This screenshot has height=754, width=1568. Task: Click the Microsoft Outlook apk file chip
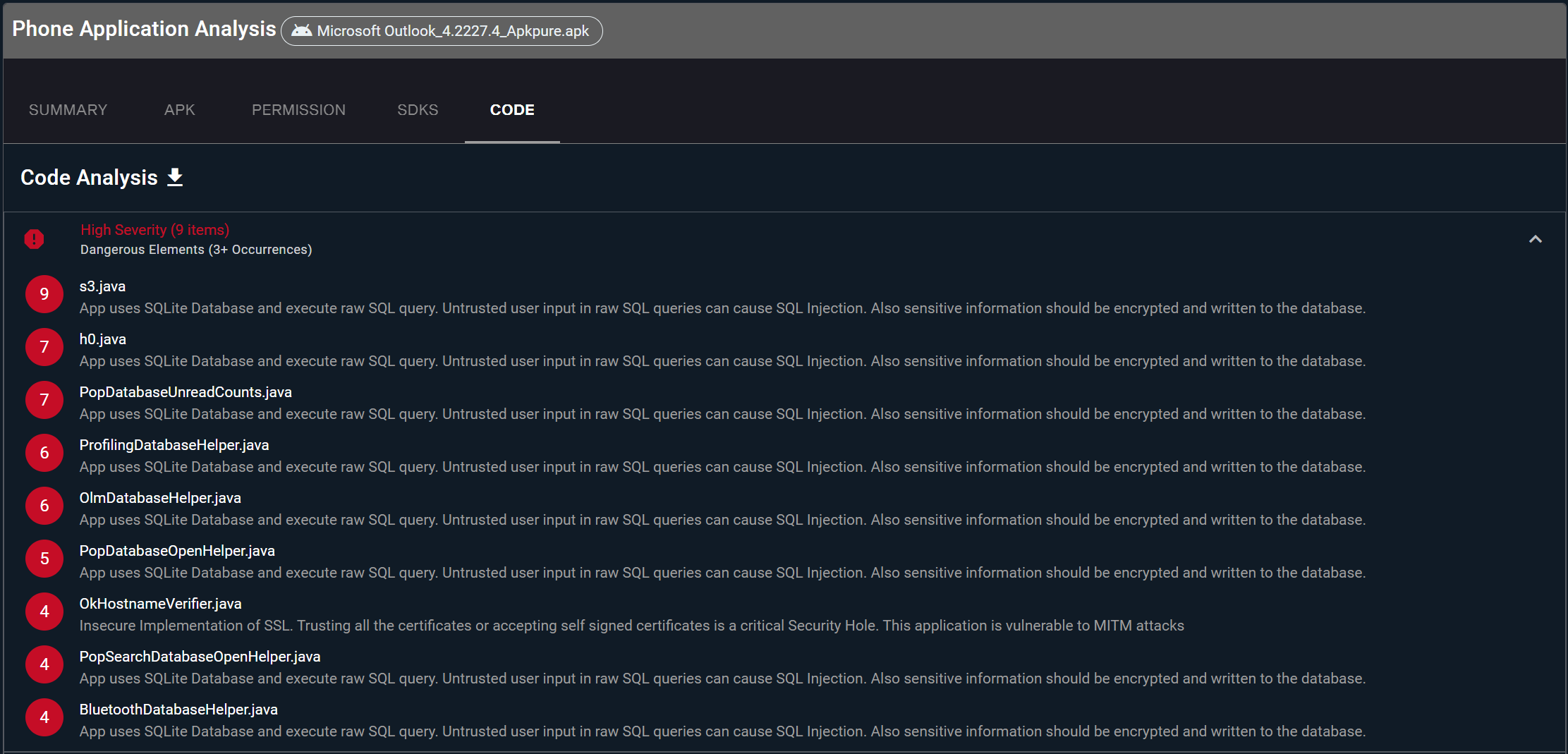442,31
